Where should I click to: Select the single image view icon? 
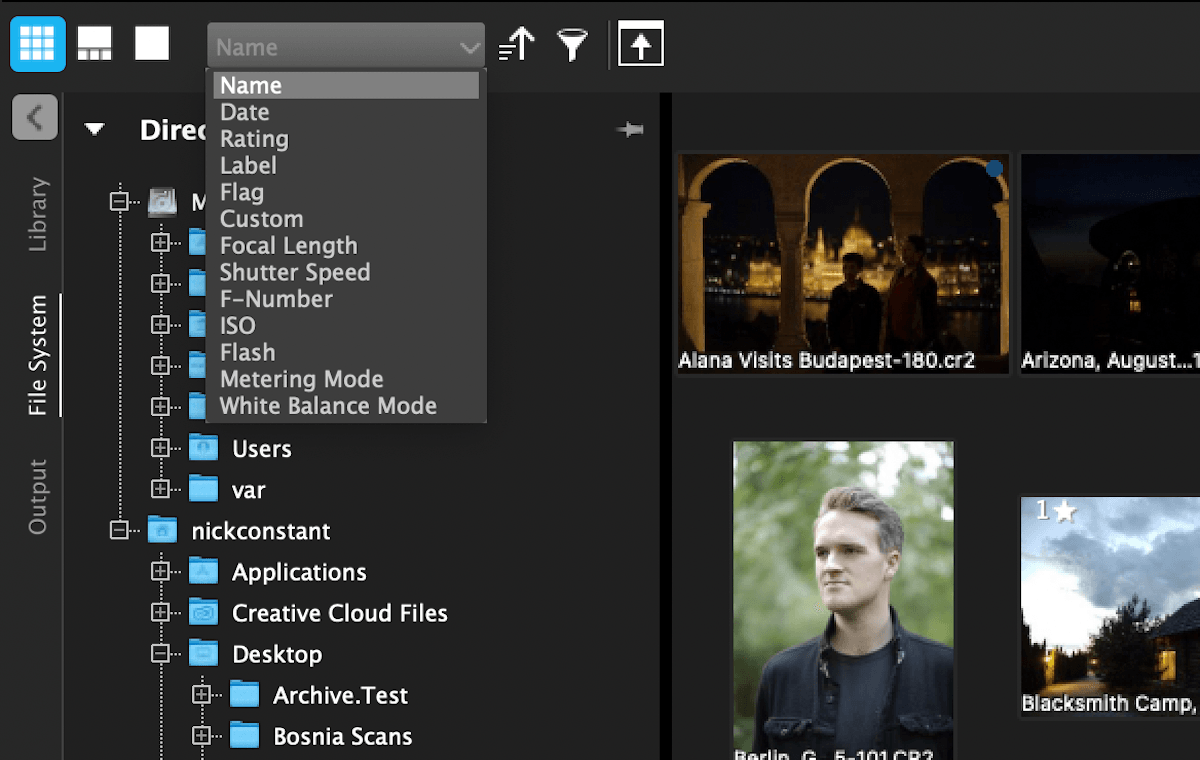(x=151, y=43)
